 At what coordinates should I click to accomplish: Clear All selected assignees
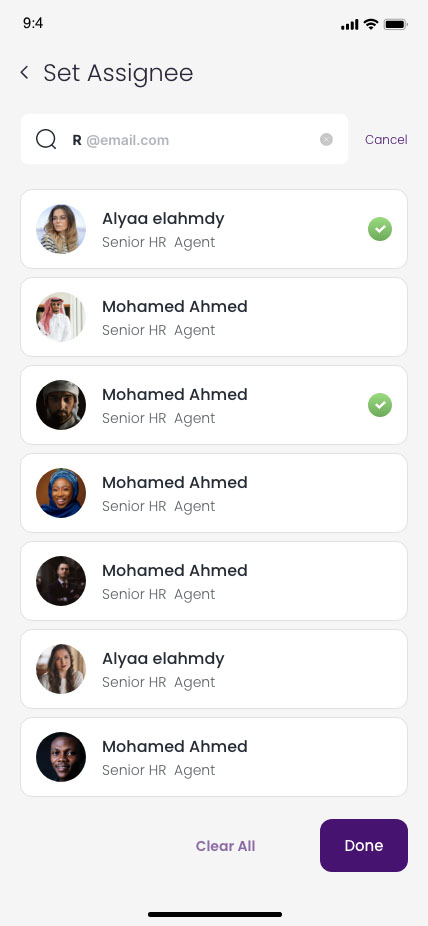click(226, 846)
